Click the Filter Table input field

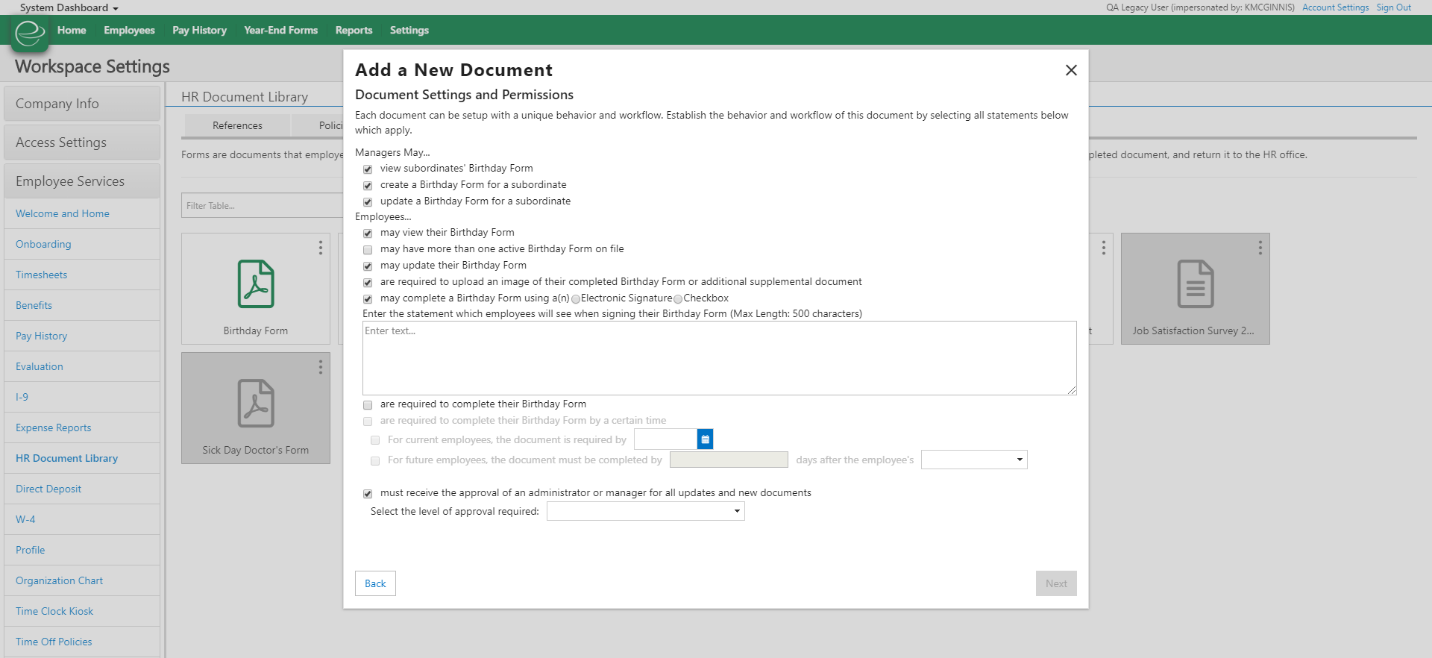pos(262,206)
